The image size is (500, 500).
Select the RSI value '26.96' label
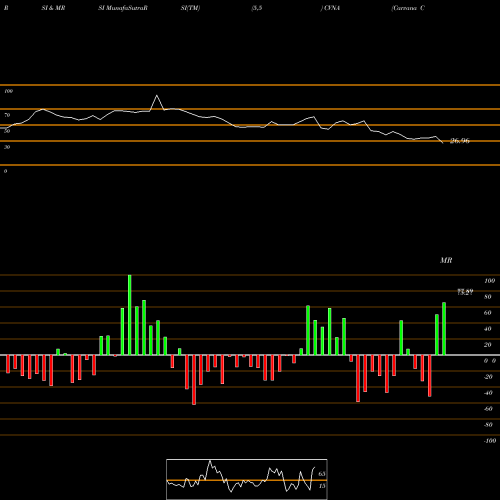pos(460,141)
